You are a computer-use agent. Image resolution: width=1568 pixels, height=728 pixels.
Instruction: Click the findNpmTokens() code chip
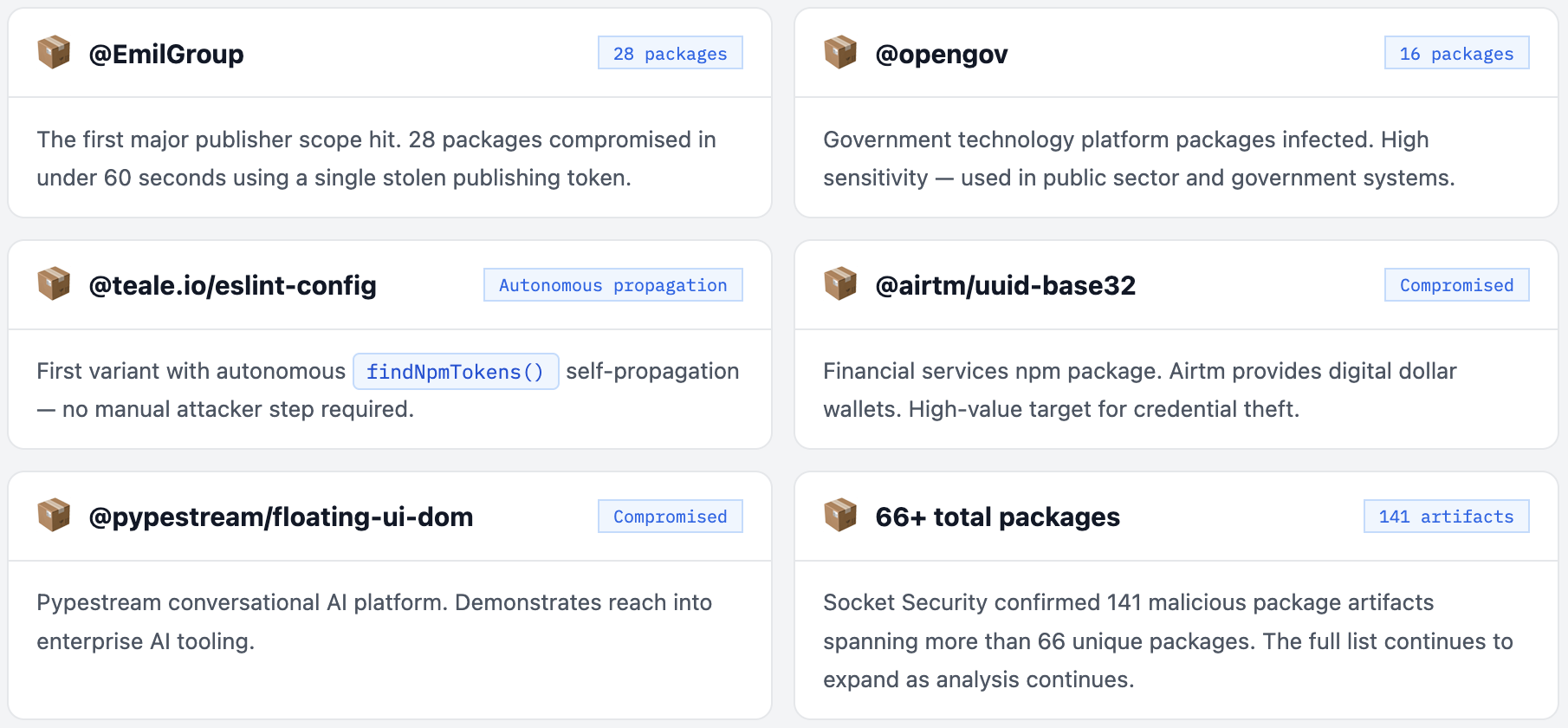coord(456,372)
